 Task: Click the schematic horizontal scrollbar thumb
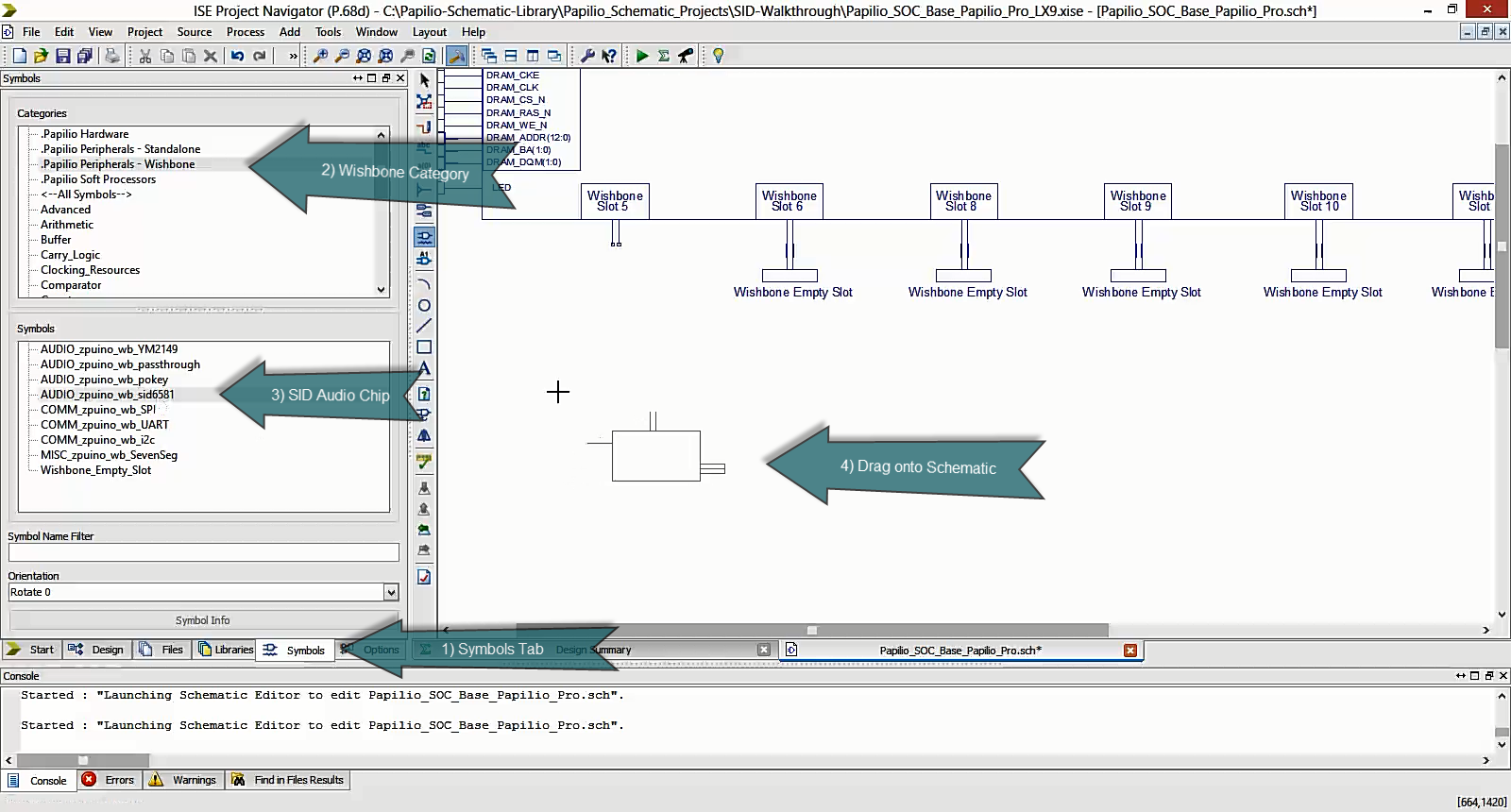click(x=811, y=630)
